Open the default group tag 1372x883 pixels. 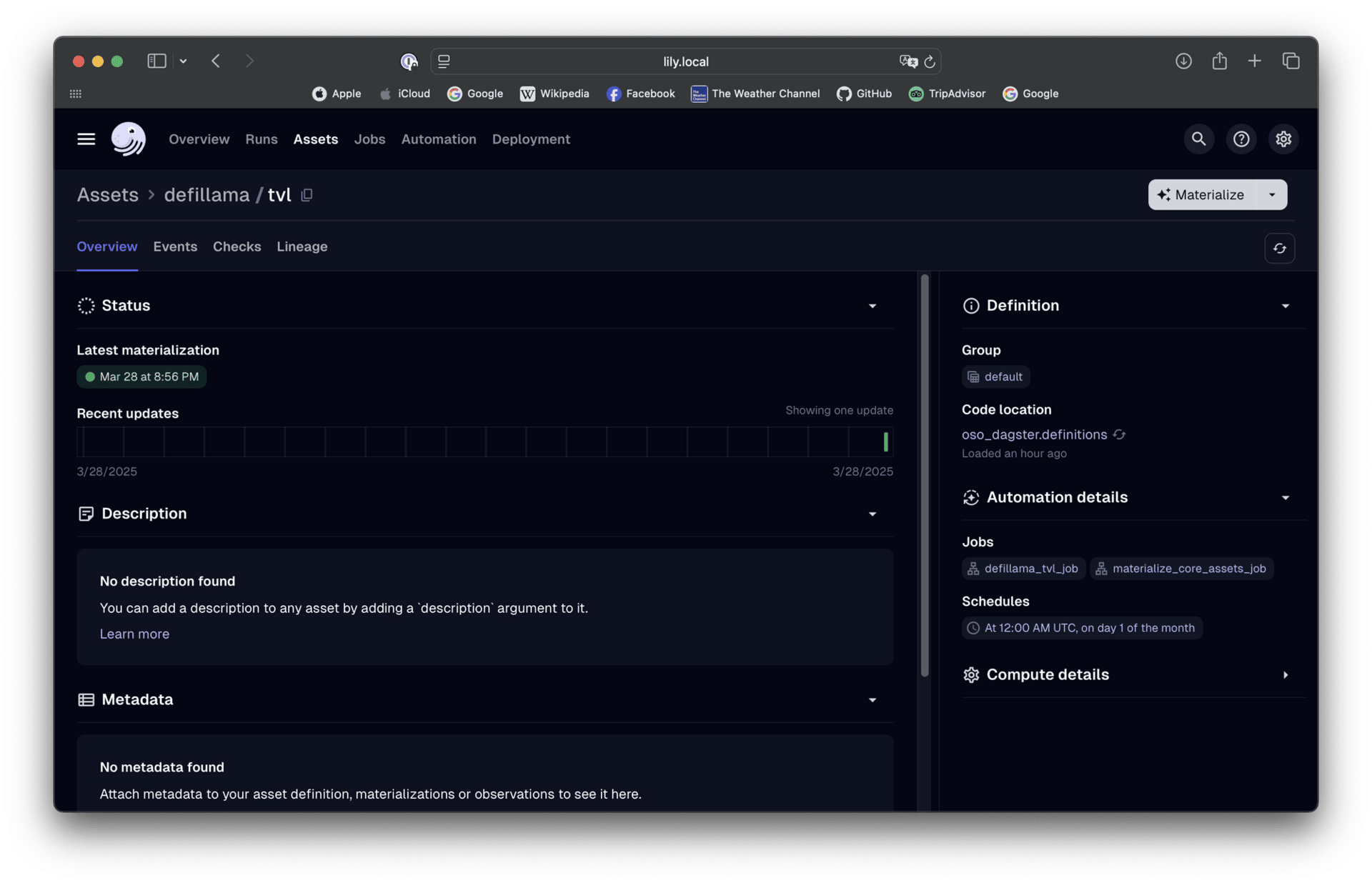pos(995,376)
